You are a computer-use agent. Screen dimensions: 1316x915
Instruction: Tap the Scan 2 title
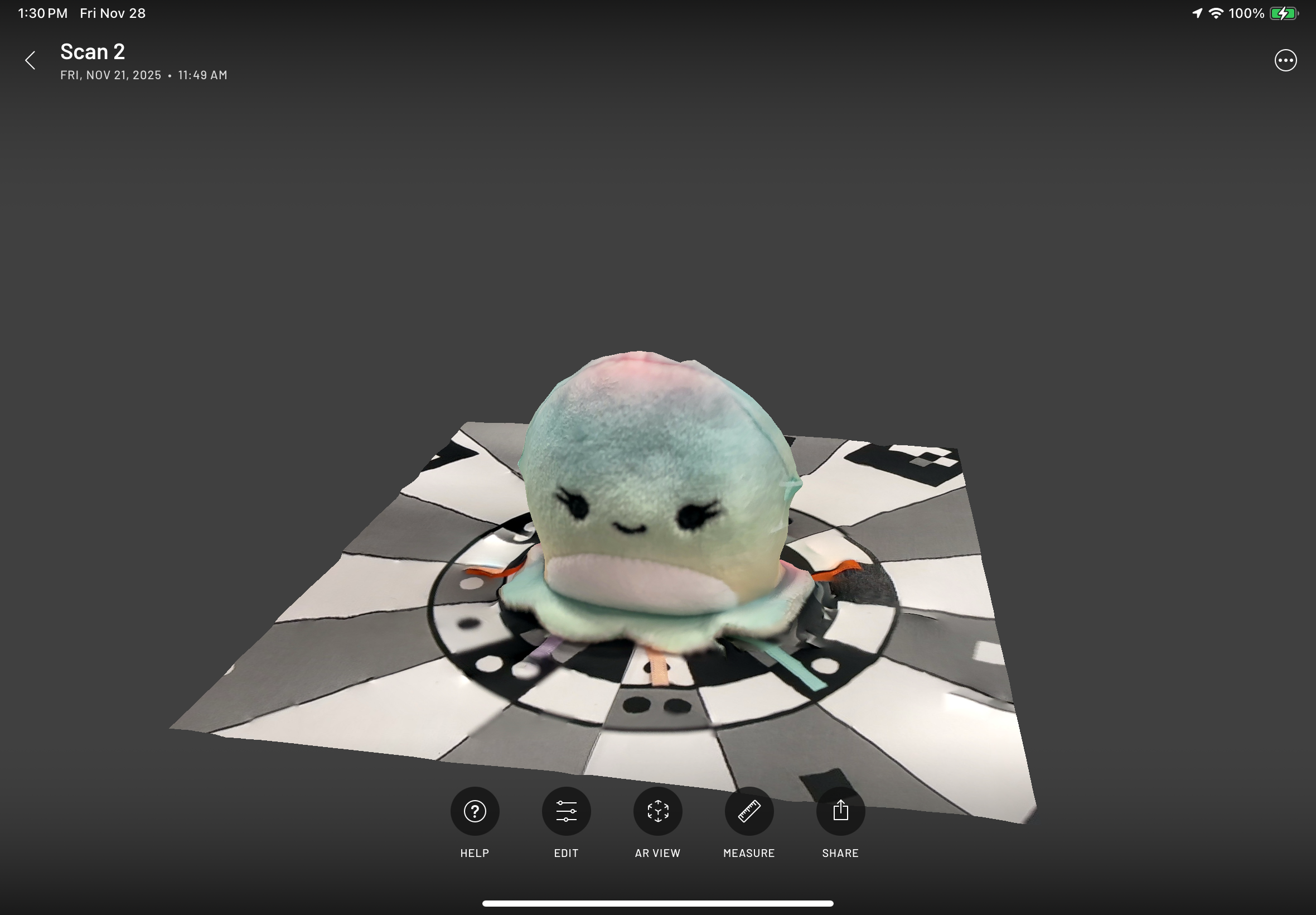click(x=93, y=51)
